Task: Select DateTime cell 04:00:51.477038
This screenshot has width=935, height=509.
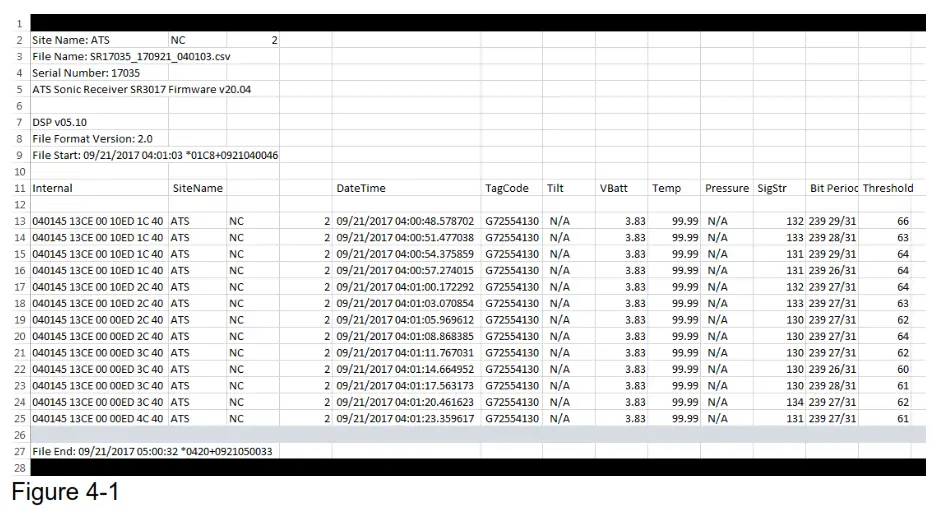Action: (407, 238)
